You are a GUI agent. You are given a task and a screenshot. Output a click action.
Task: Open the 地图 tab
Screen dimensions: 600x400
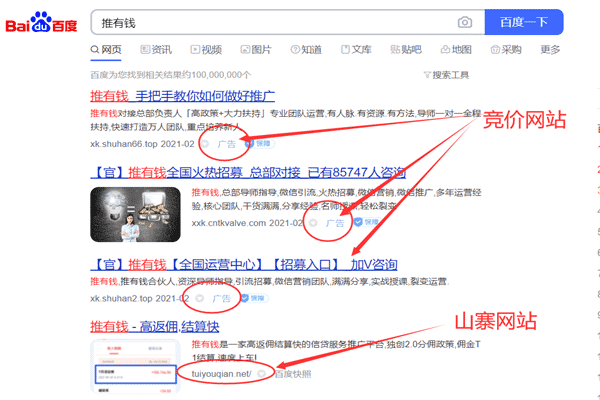point(456,50)
